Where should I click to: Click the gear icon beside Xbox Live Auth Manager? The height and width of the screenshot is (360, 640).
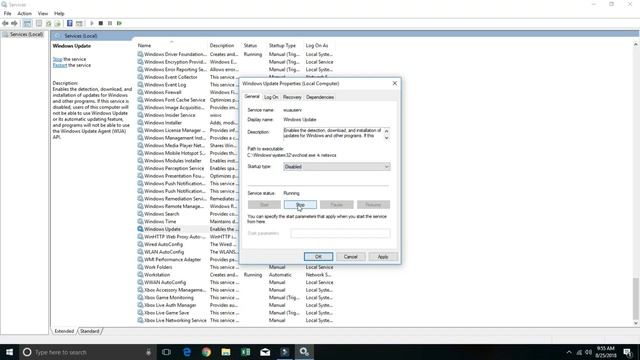click(x=140, y=305)
